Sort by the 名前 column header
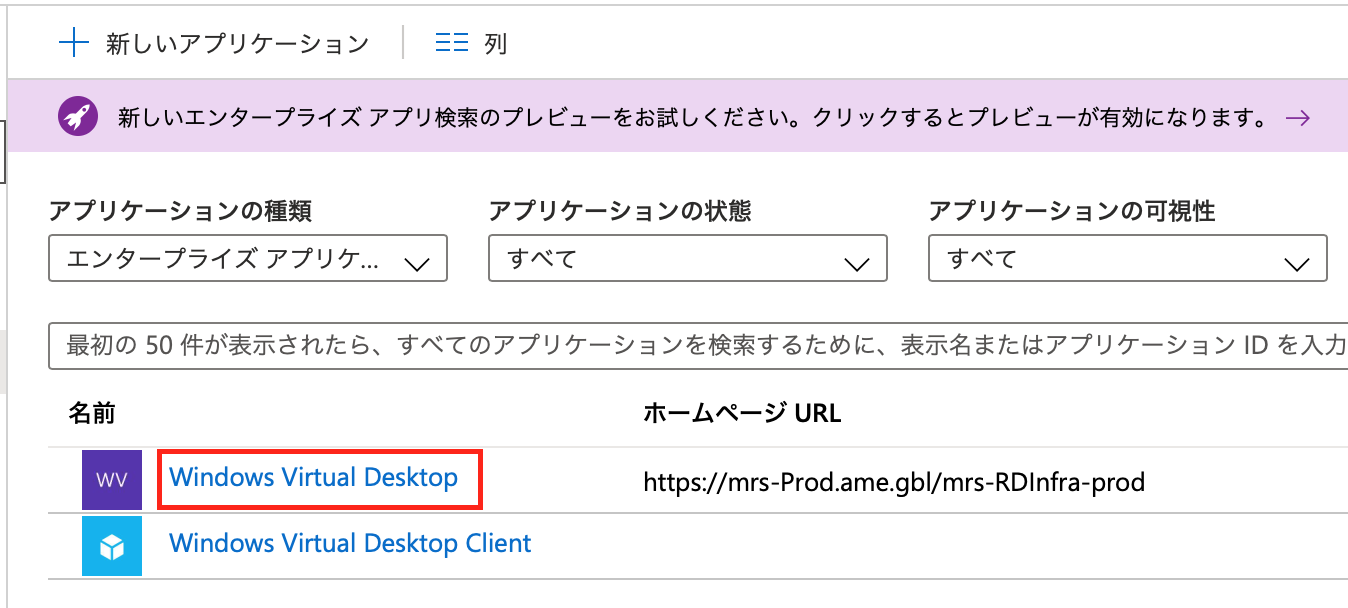The width and height of the screenshot is (1348, 608). click(93, 410)
